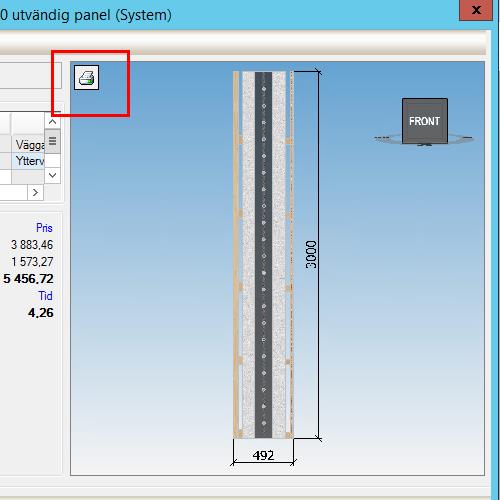Click the Vägga column cell
This screenshot has height=500, width=500.
28,144
